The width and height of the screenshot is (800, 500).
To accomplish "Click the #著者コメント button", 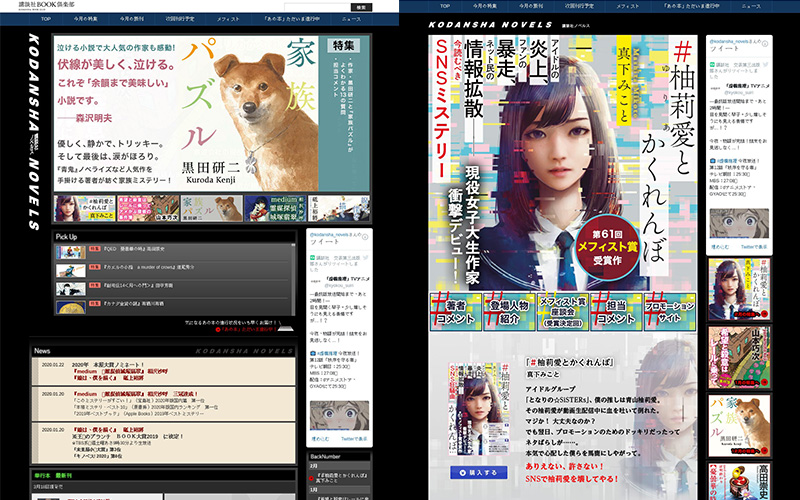I will [x=456, y=312].
